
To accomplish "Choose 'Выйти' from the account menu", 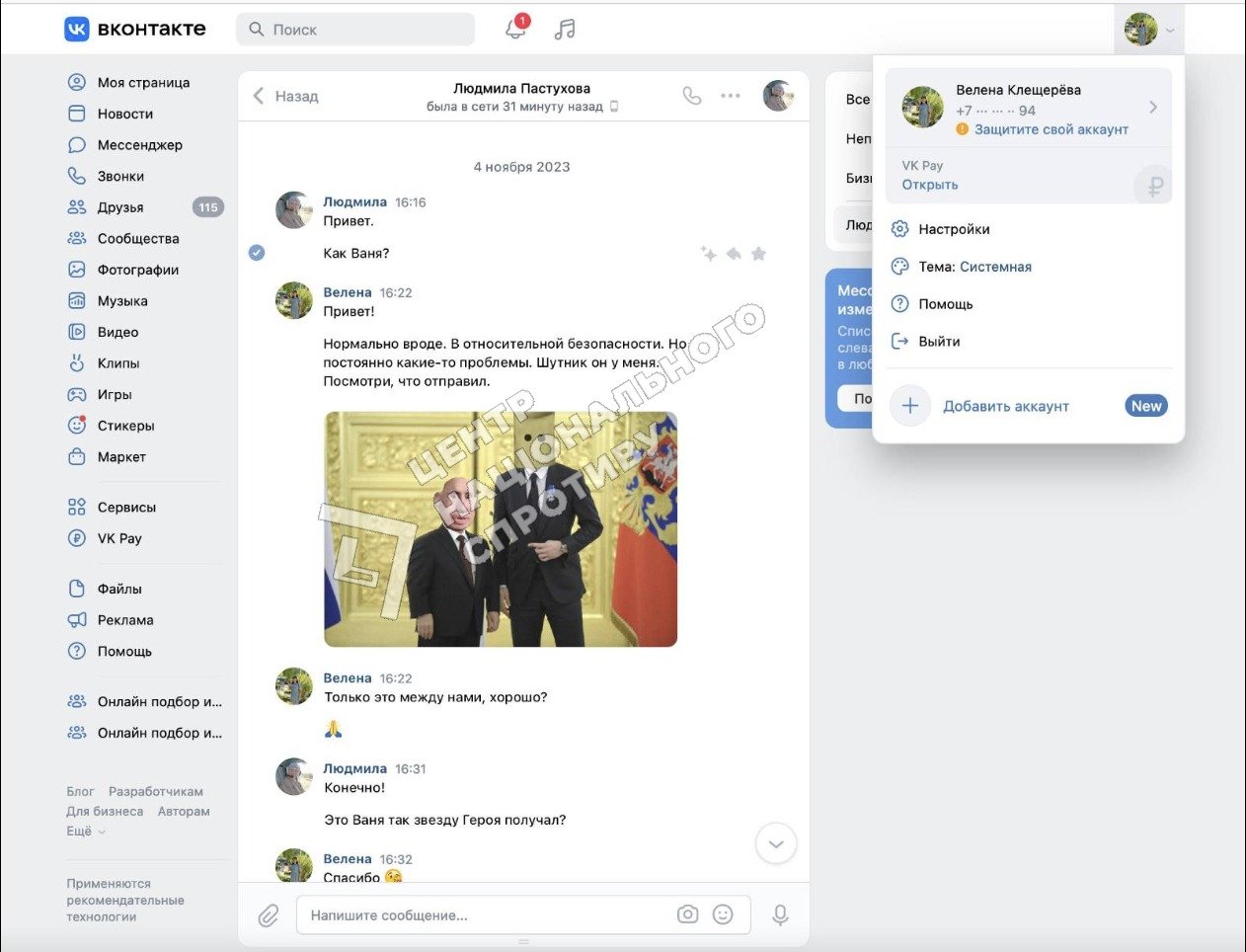I will (x=939, y=342).
